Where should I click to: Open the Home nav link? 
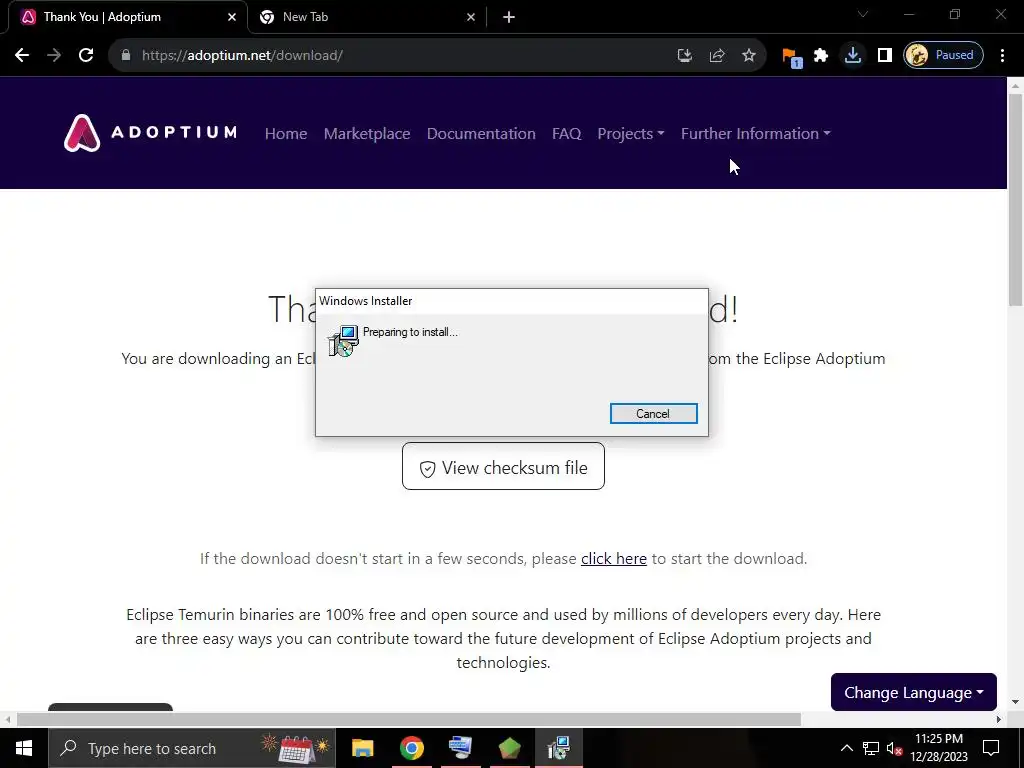(286, 133)
